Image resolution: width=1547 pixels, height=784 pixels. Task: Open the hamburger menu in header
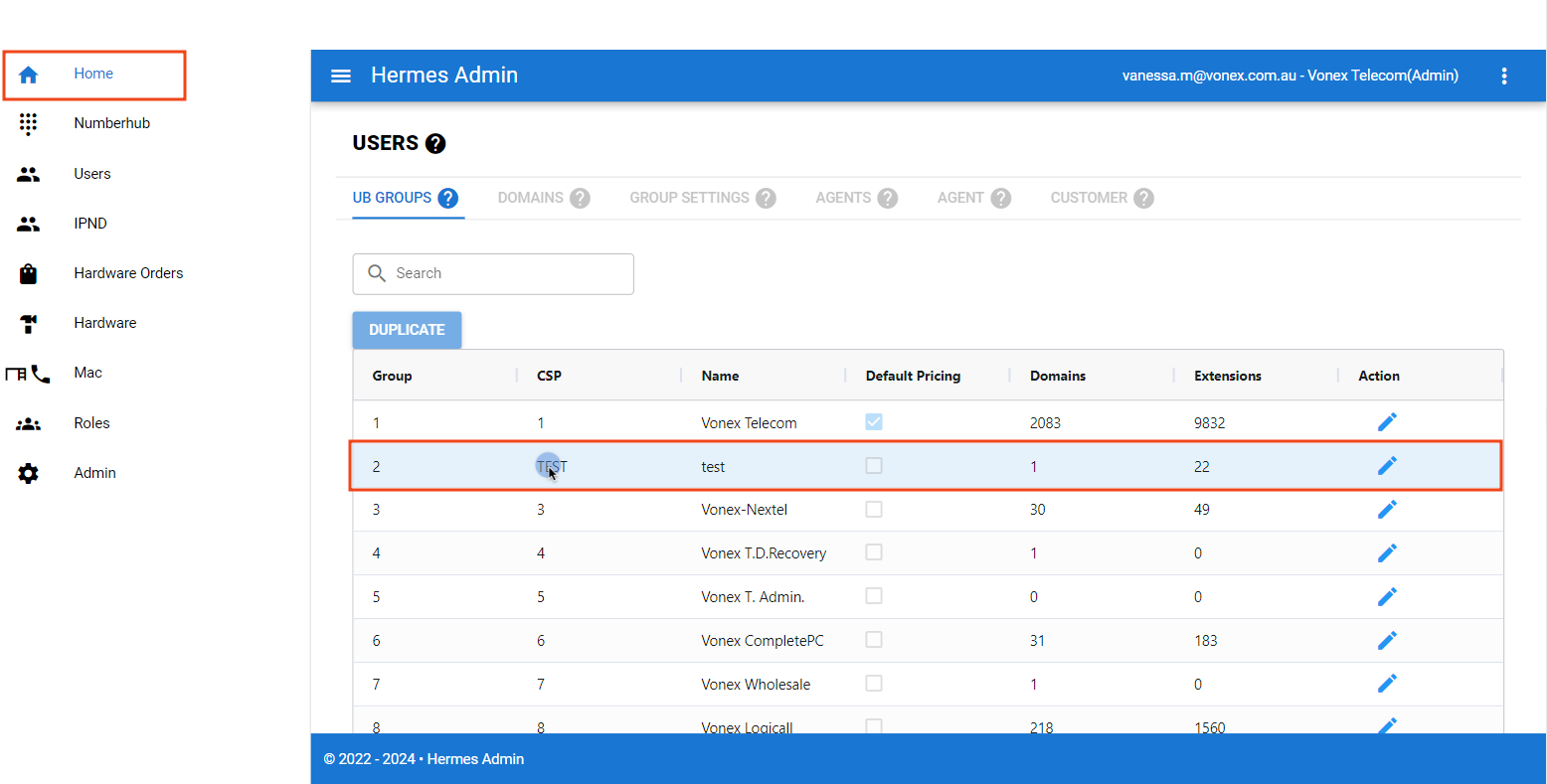[341, 76]
